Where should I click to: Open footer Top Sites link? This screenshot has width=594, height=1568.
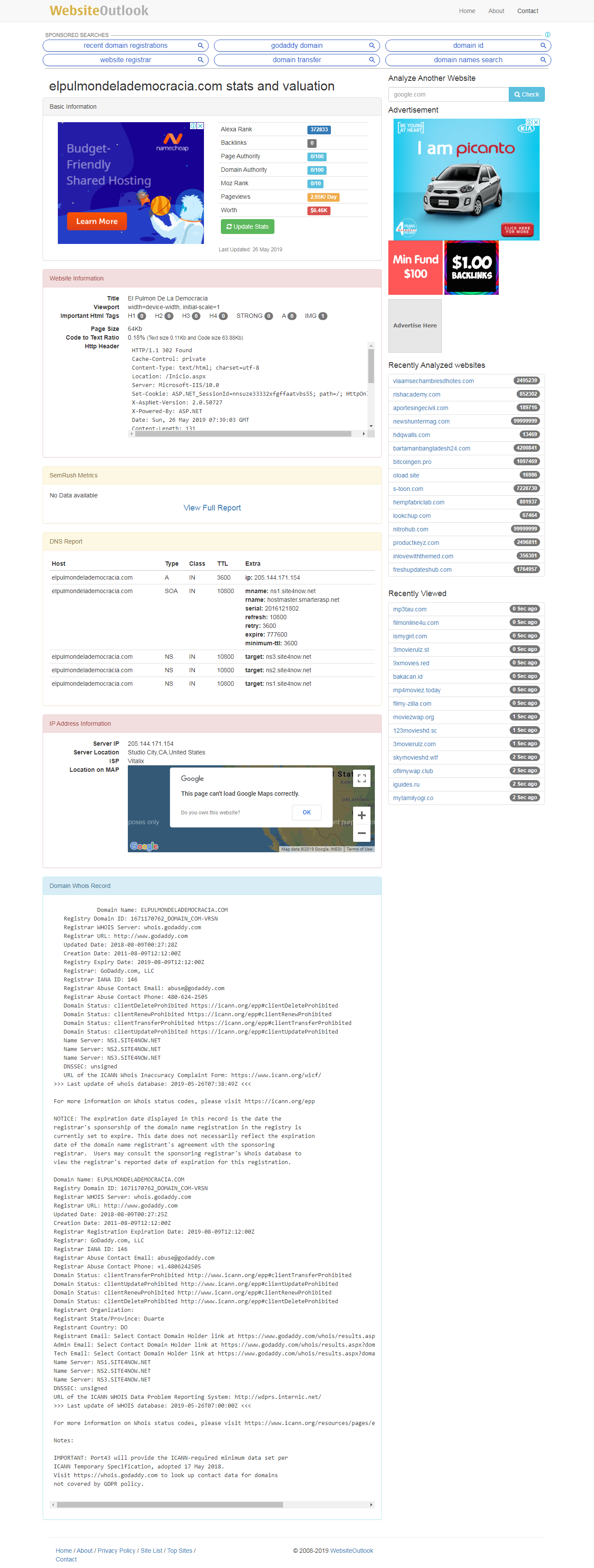(x=180, y=1550)
